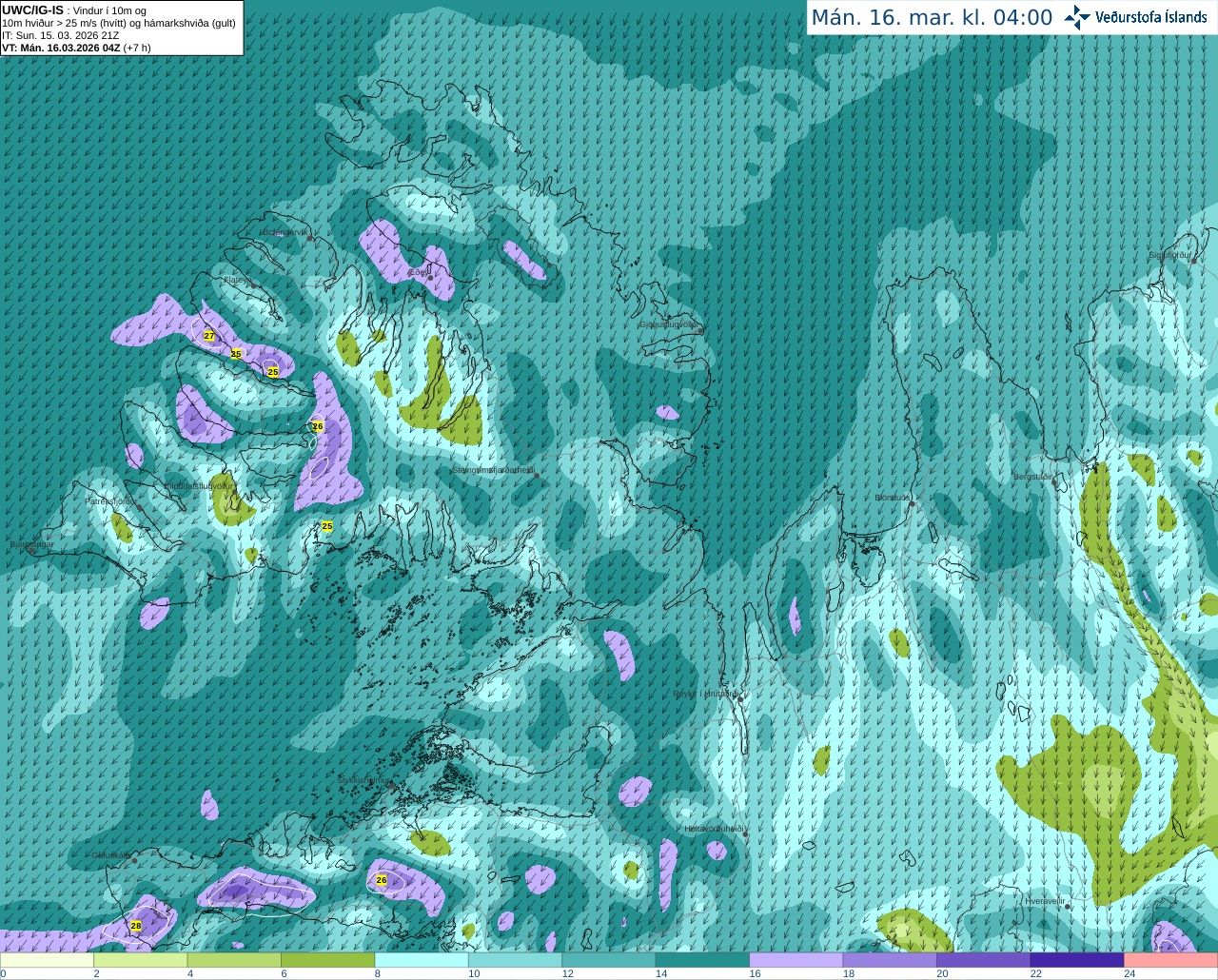The width and height of the screenshot is (1218, 980).
Task: Select the 'Mán. 16. mar. kl. 04:00' timestamp
Action: [x=932, y=18]
